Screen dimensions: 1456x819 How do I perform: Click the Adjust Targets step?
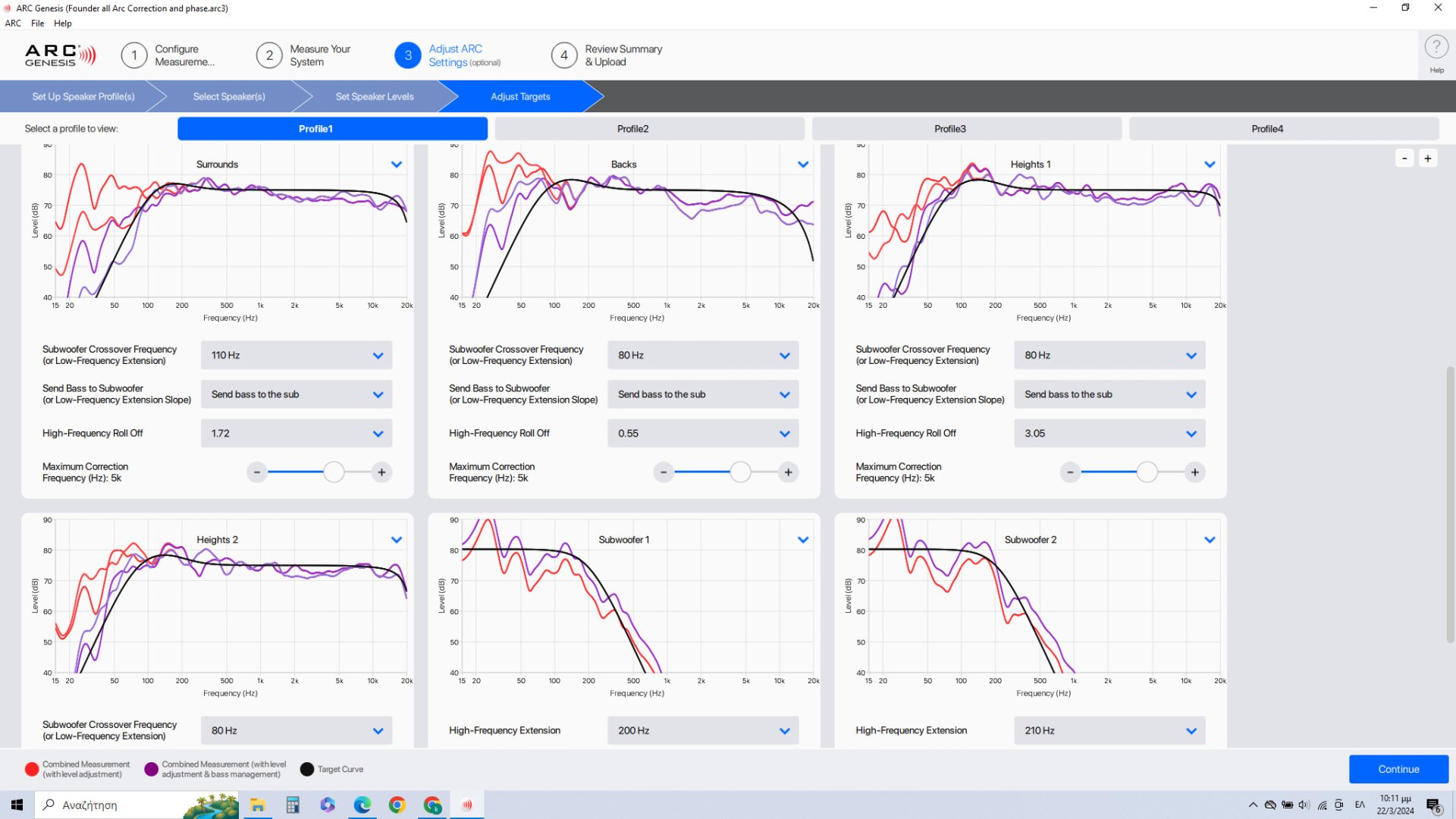(x=520, y=96)
